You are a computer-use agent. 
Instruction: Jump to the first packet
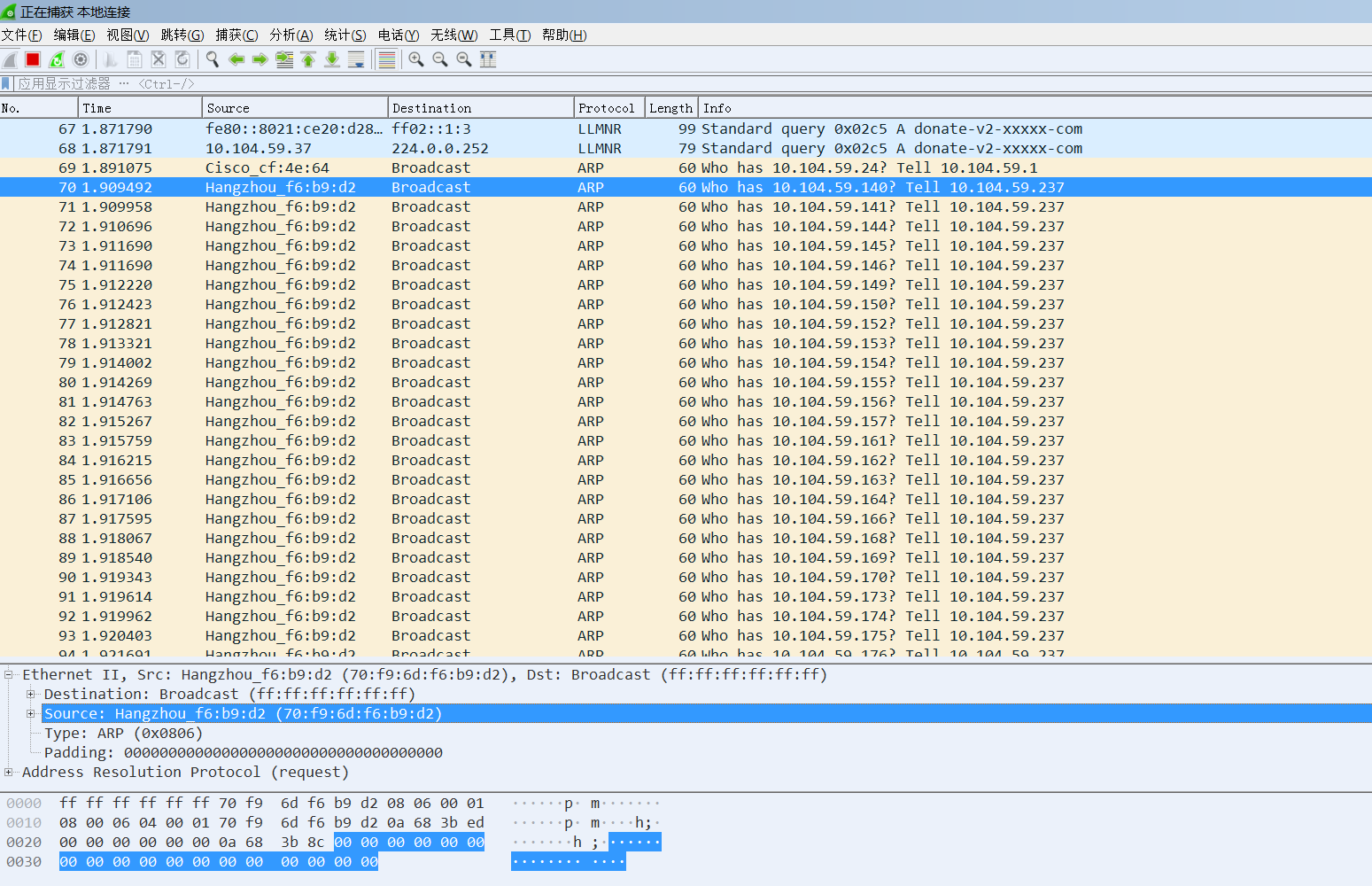click(x=308, y=59)
